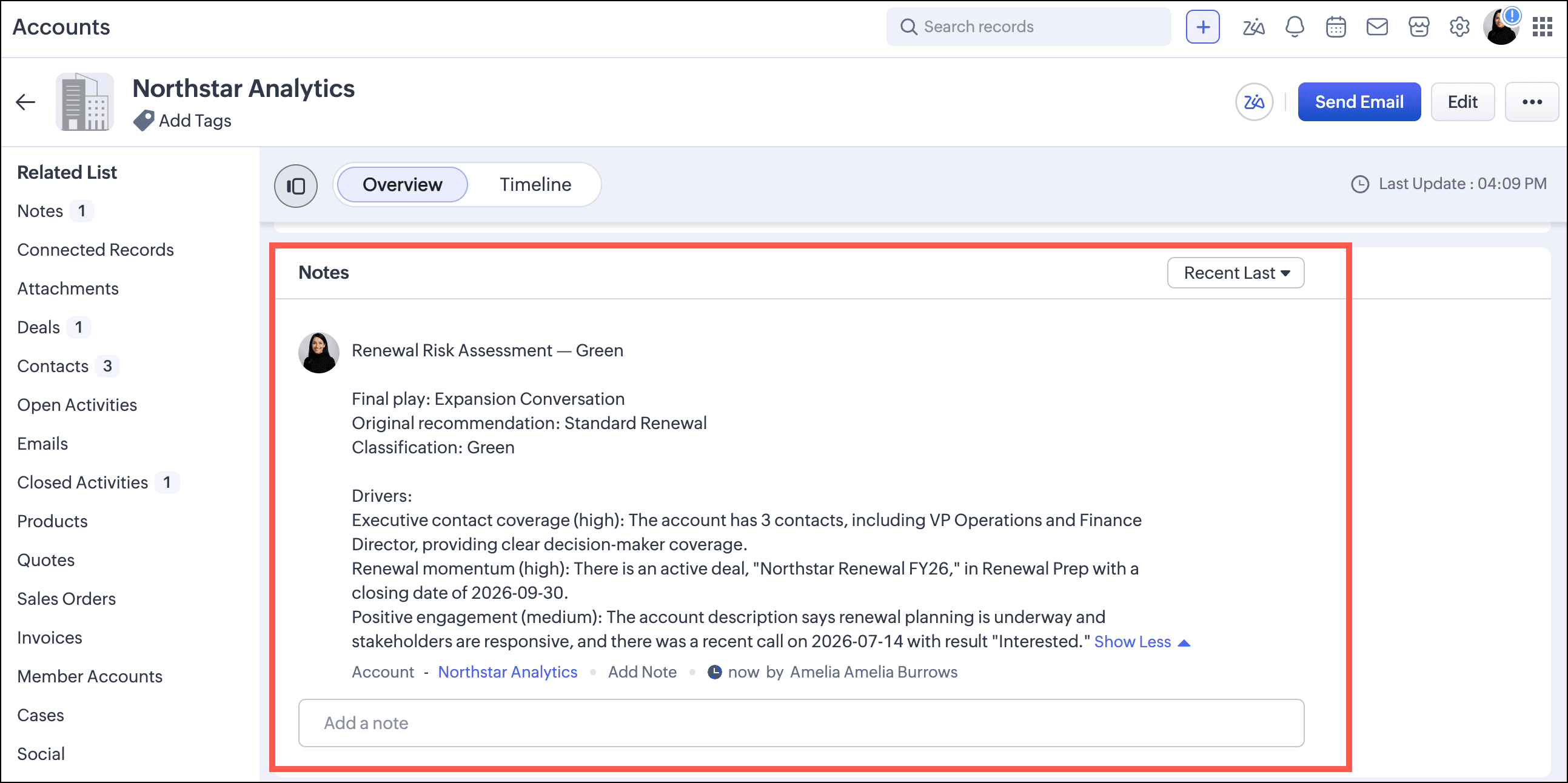Go to Open Activities in Related List
1568x783 pixels.
tap(76, 405)
